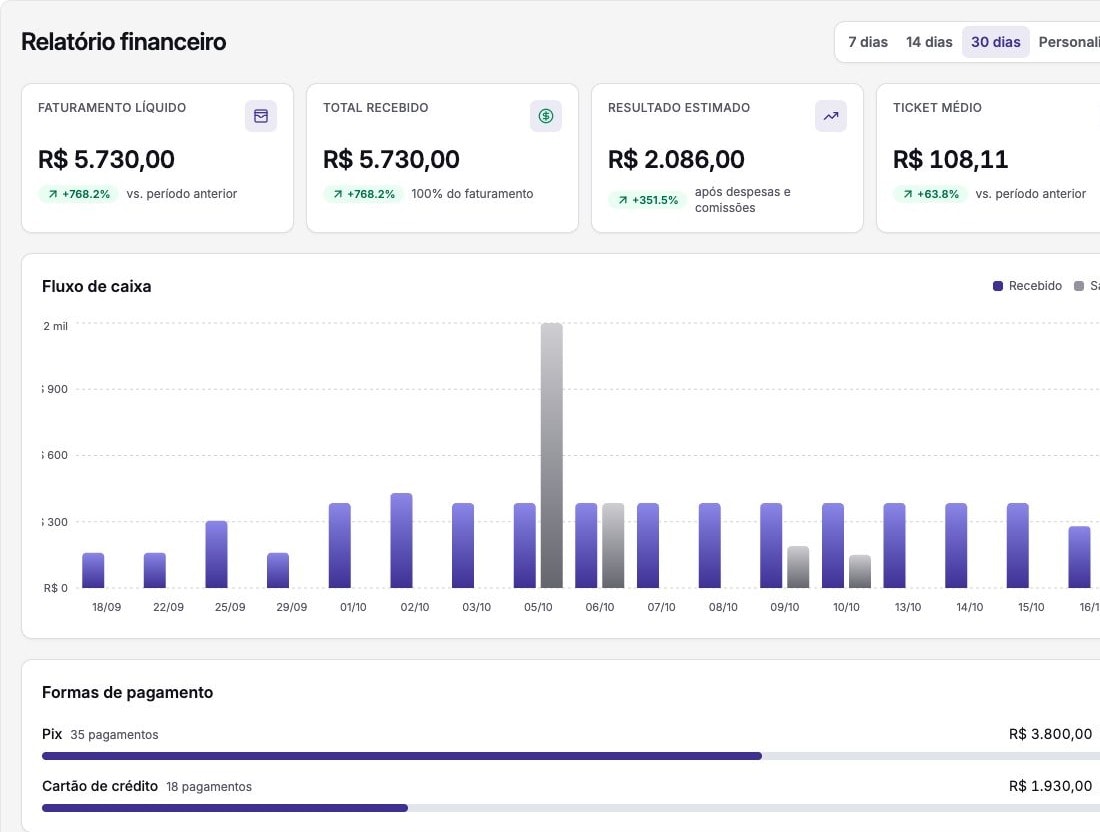Click the 18 pagamentos count
Screen dimensions: 1100x832
point(209,786)
